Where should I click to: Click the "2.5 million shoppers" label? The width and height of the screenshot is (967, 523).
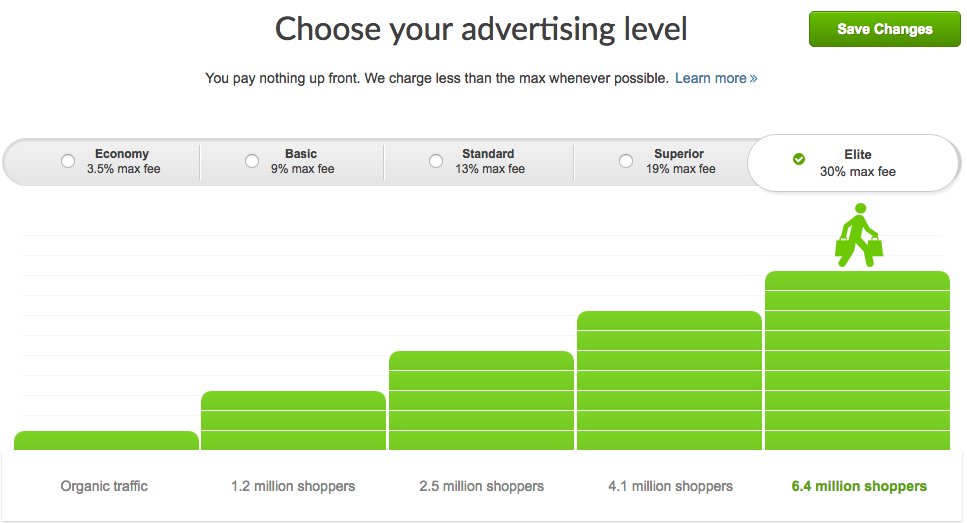pos(482,486)
